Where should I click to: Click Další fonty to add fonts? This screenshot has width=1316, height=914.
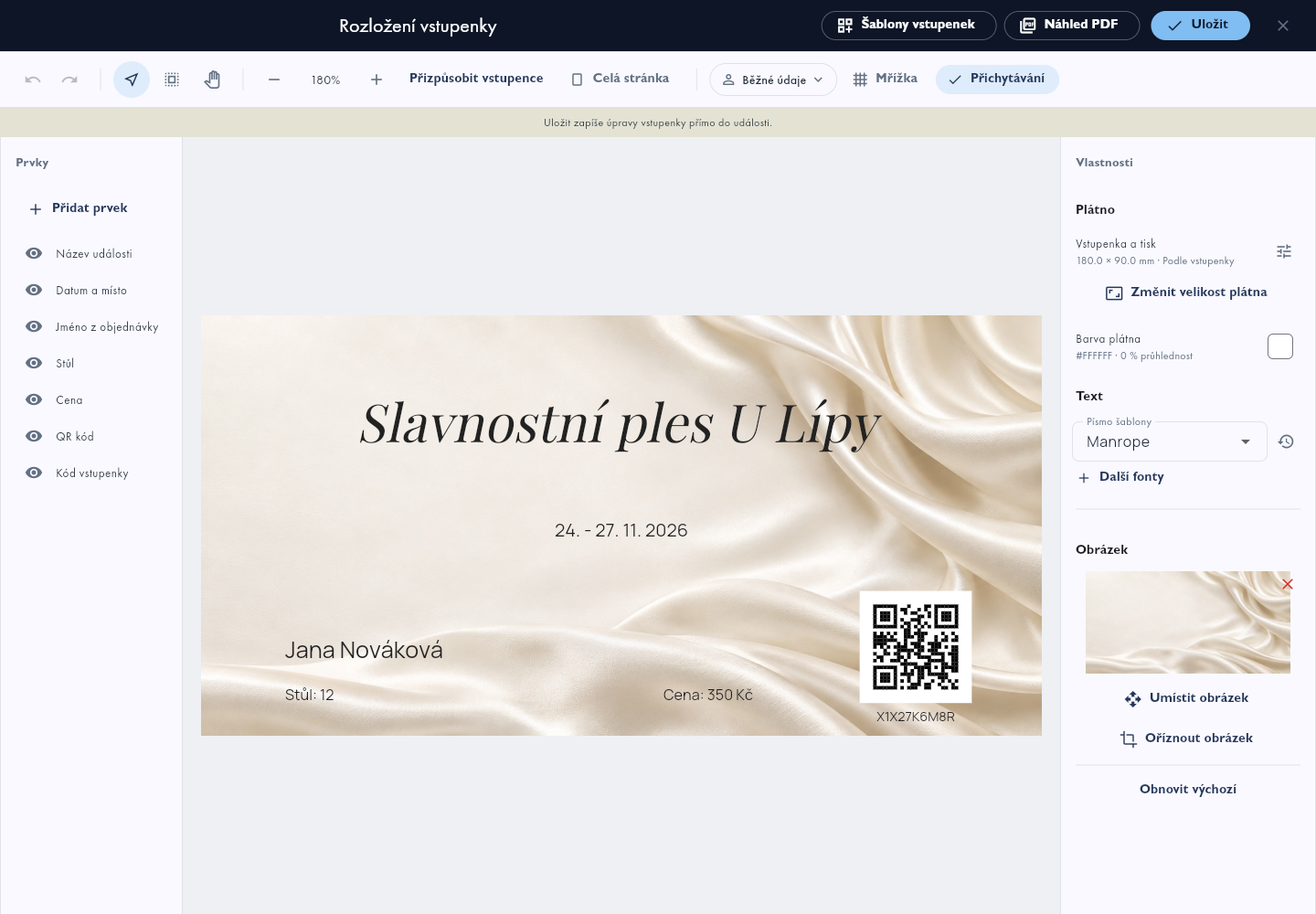[x=1121, y=477]
